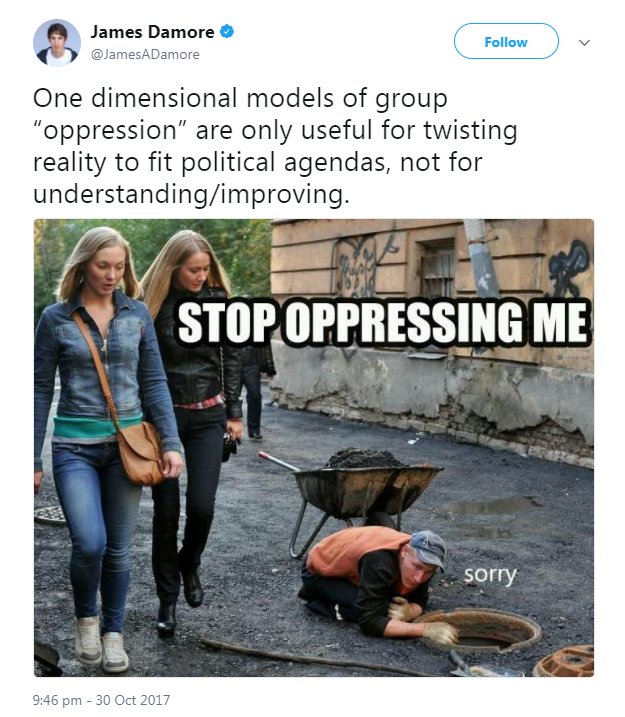Expand the tweet options chevron
Viewport: 625px width, 717px height.
click(584, 43)
